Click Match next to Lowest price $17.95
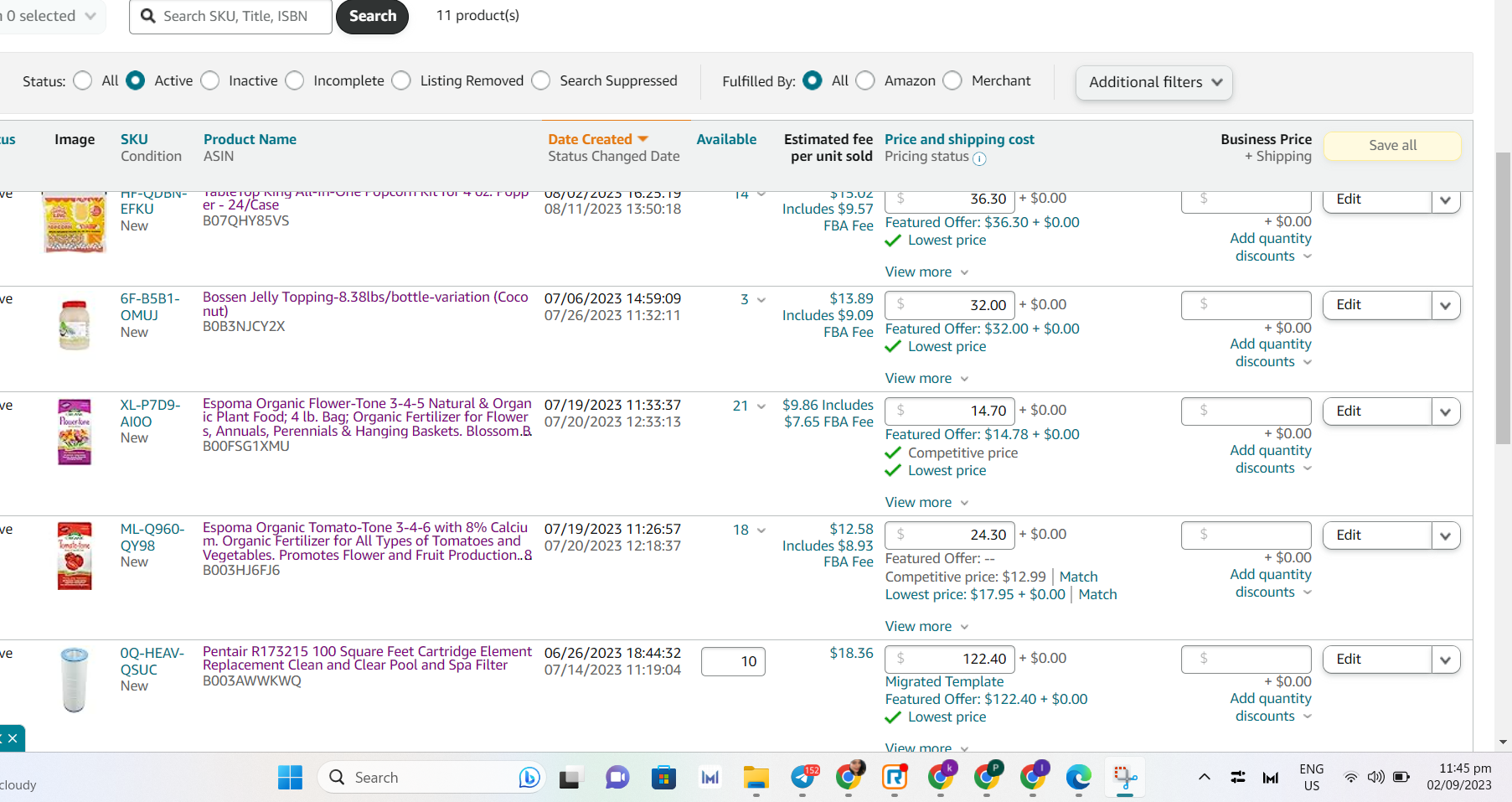1512x802 pixels. point(1097,594)
